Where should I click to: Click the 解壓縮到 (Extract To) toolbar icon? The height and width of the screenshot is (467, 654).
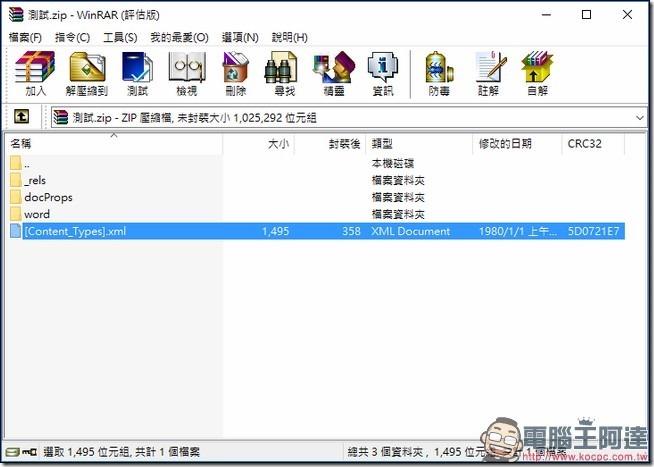point(87,73)
